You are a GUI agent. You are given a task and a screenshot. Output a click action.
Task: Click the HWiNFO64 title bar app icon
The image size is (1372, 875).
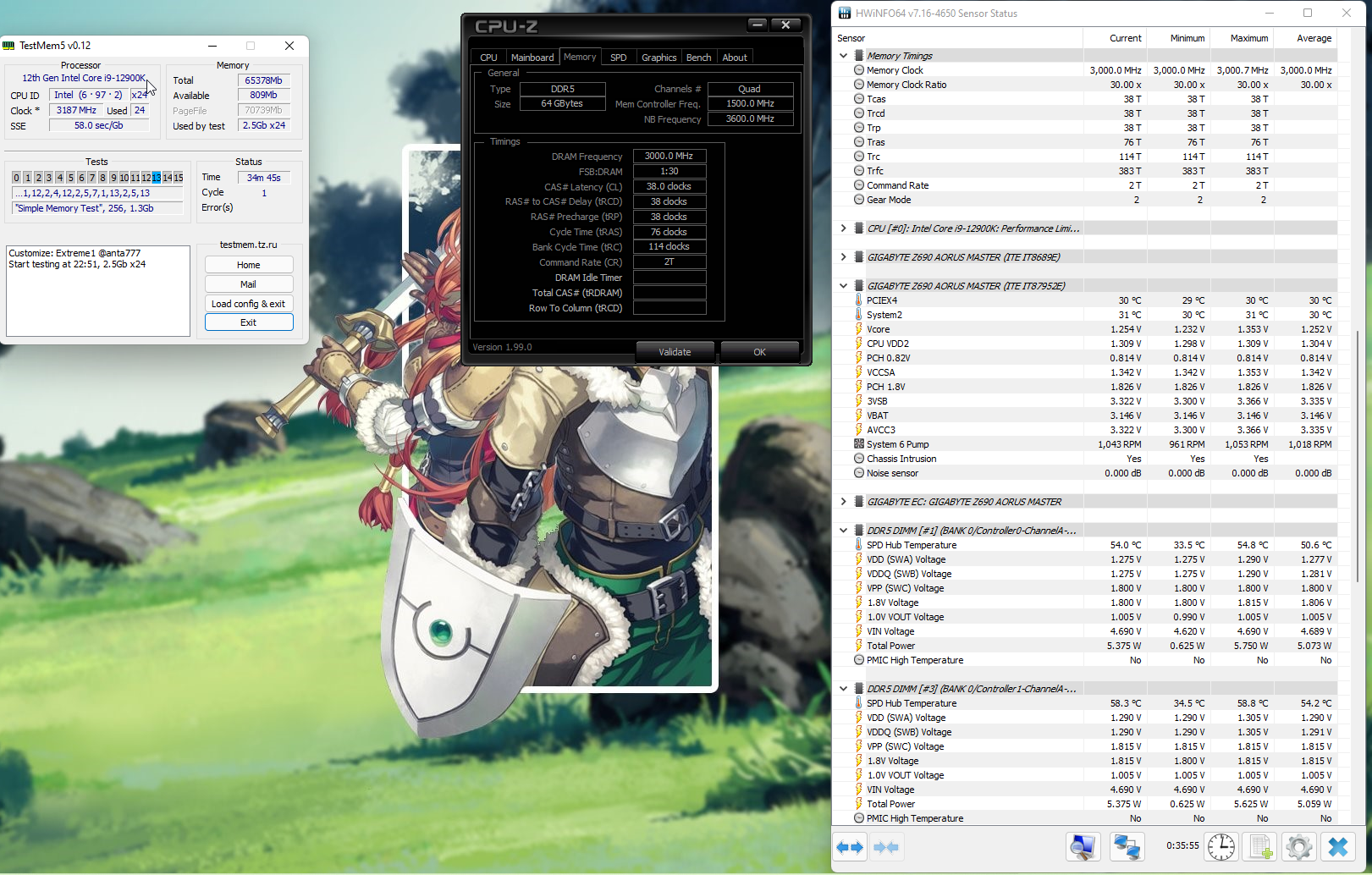tap(845, 13)
